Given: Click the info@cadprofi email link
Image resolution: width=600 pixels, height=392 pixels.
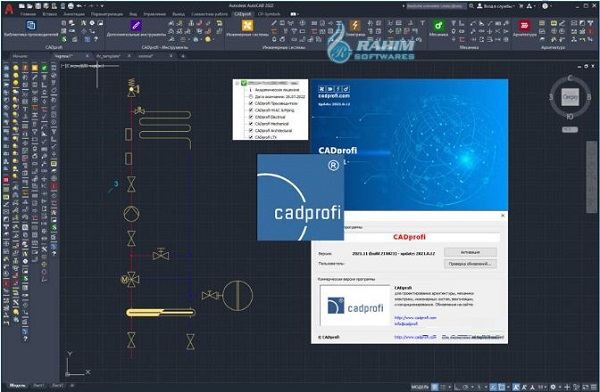Looking at the screenshot, I should click(x=406, y=324).
